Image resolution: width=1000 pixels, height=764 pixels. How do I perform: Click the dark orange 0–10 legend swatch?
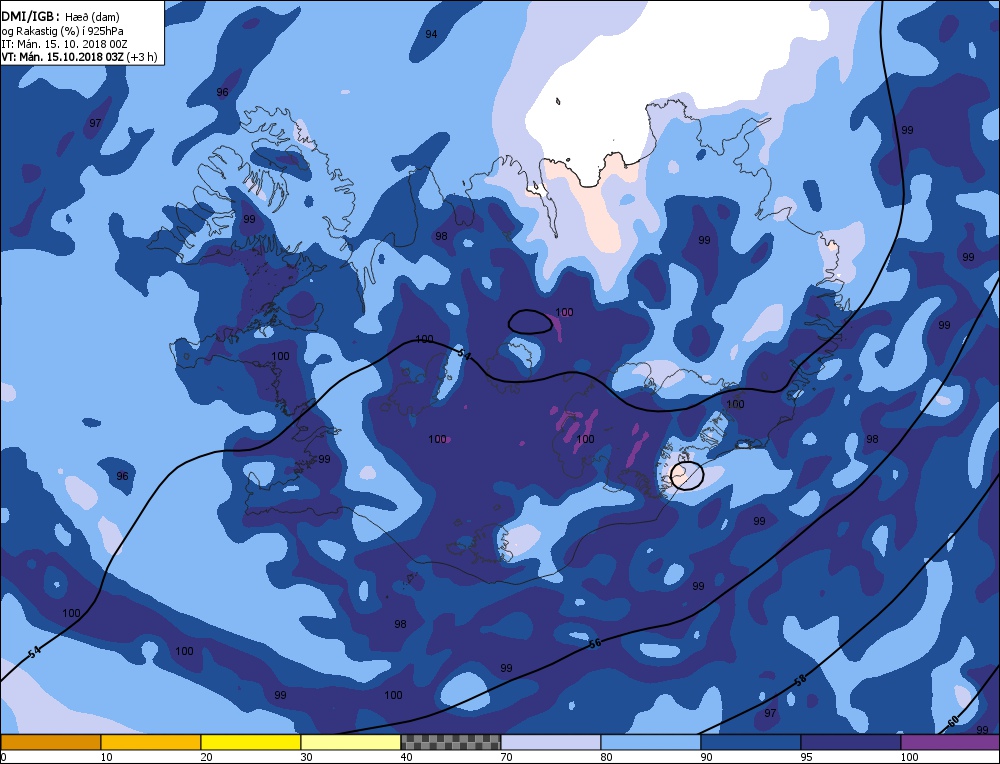click(x=51, y=742)
